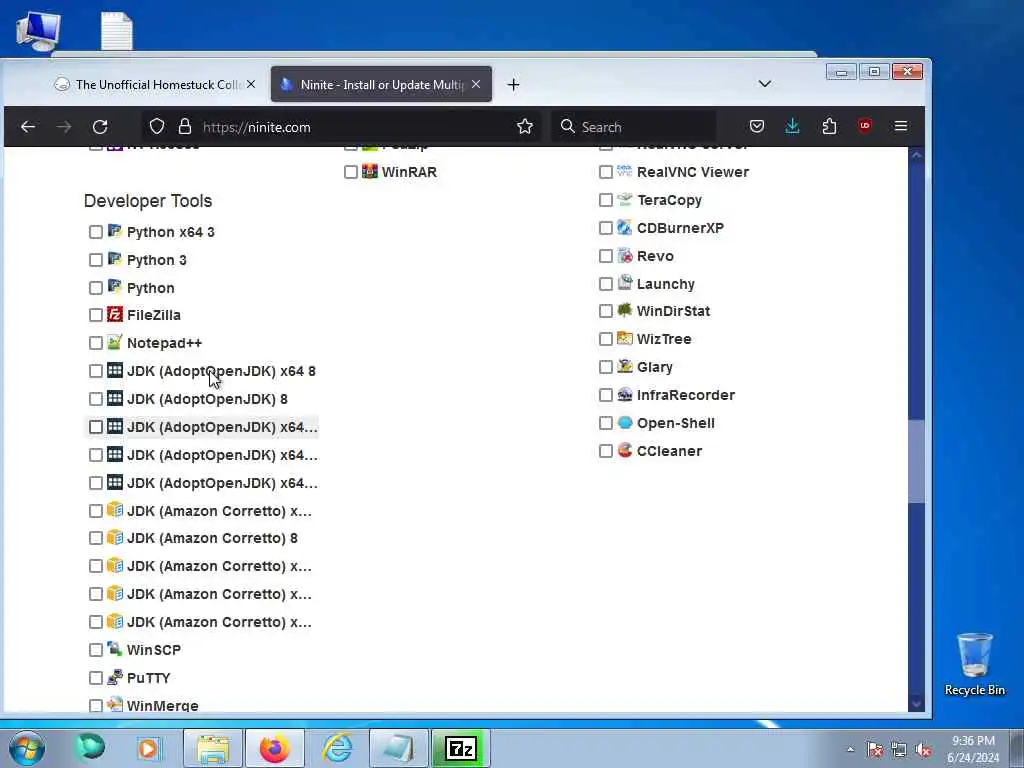Click the WinSCP label
The image size is (1024, 768).
coord(153,650)
